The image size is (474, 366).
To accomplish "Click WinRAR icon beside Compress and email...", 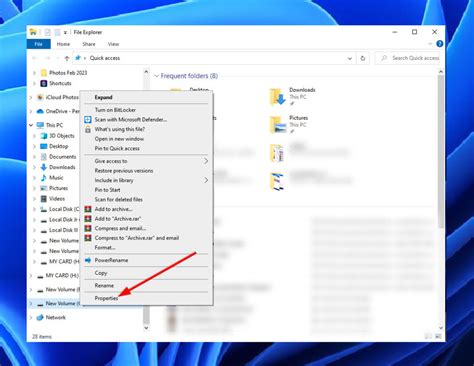I will 88,228.
